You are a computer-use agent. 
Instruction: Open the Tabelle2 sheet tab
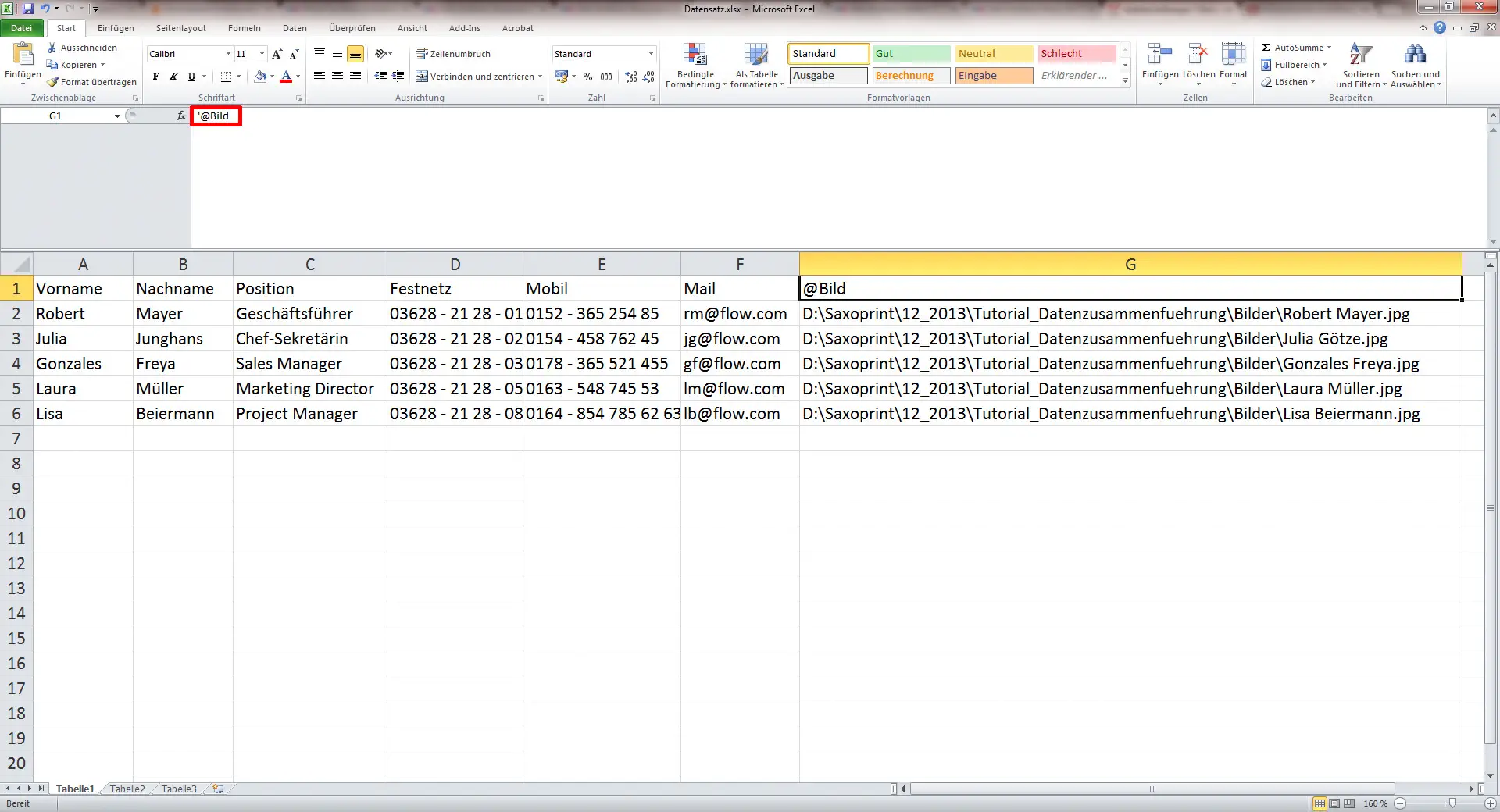point(126,789)
